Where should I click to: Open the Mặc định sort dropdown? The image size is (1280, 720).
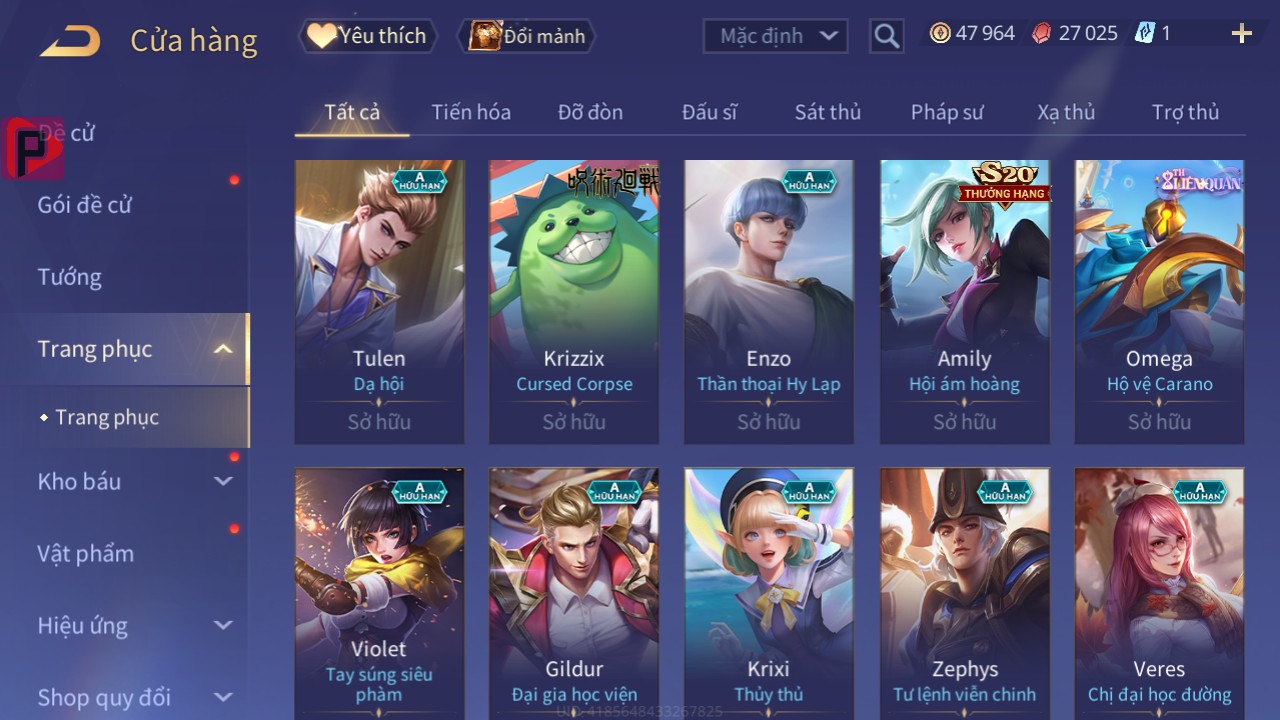tap(775, 36)
